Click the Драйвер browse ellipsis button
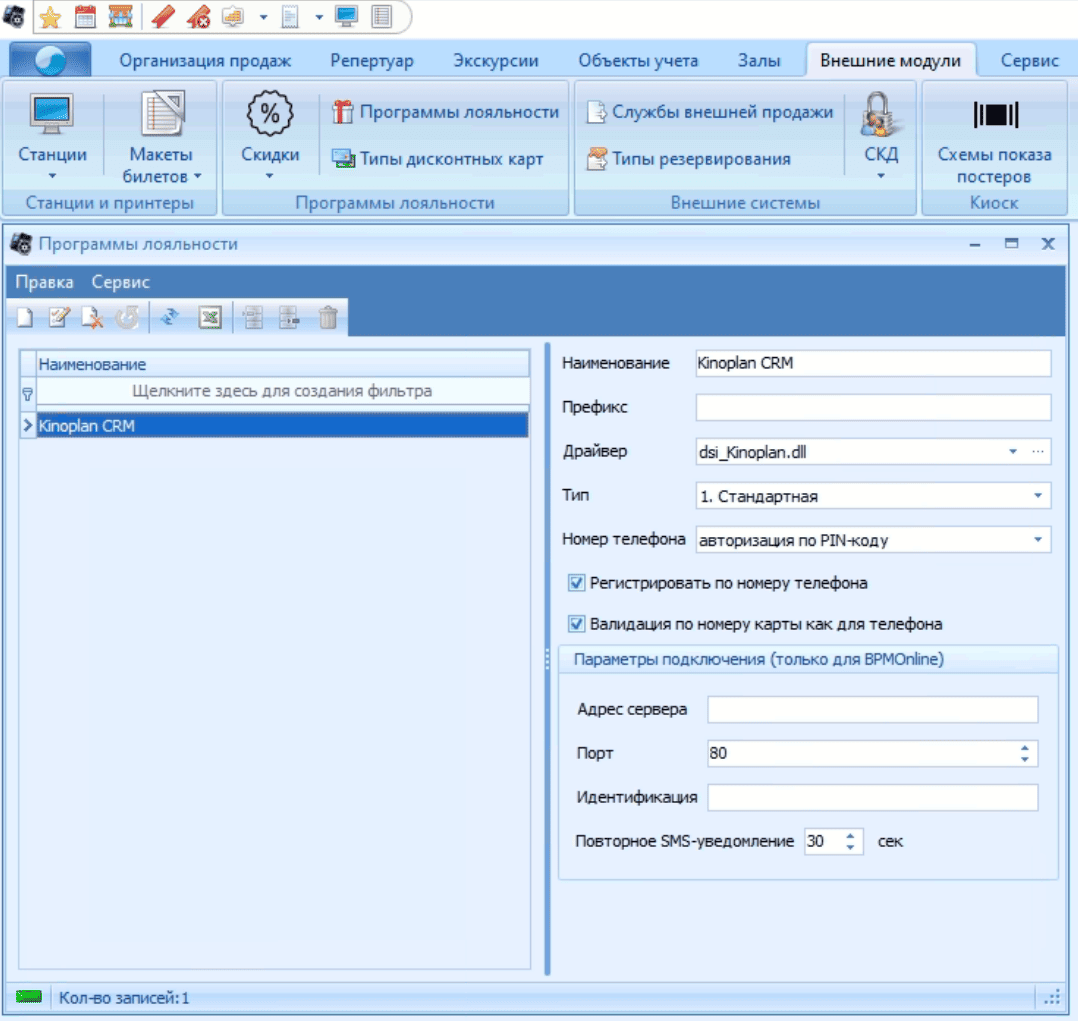Image resolution: width=1078 pixels, height=1021 pixels. (x=1038, y=452)
